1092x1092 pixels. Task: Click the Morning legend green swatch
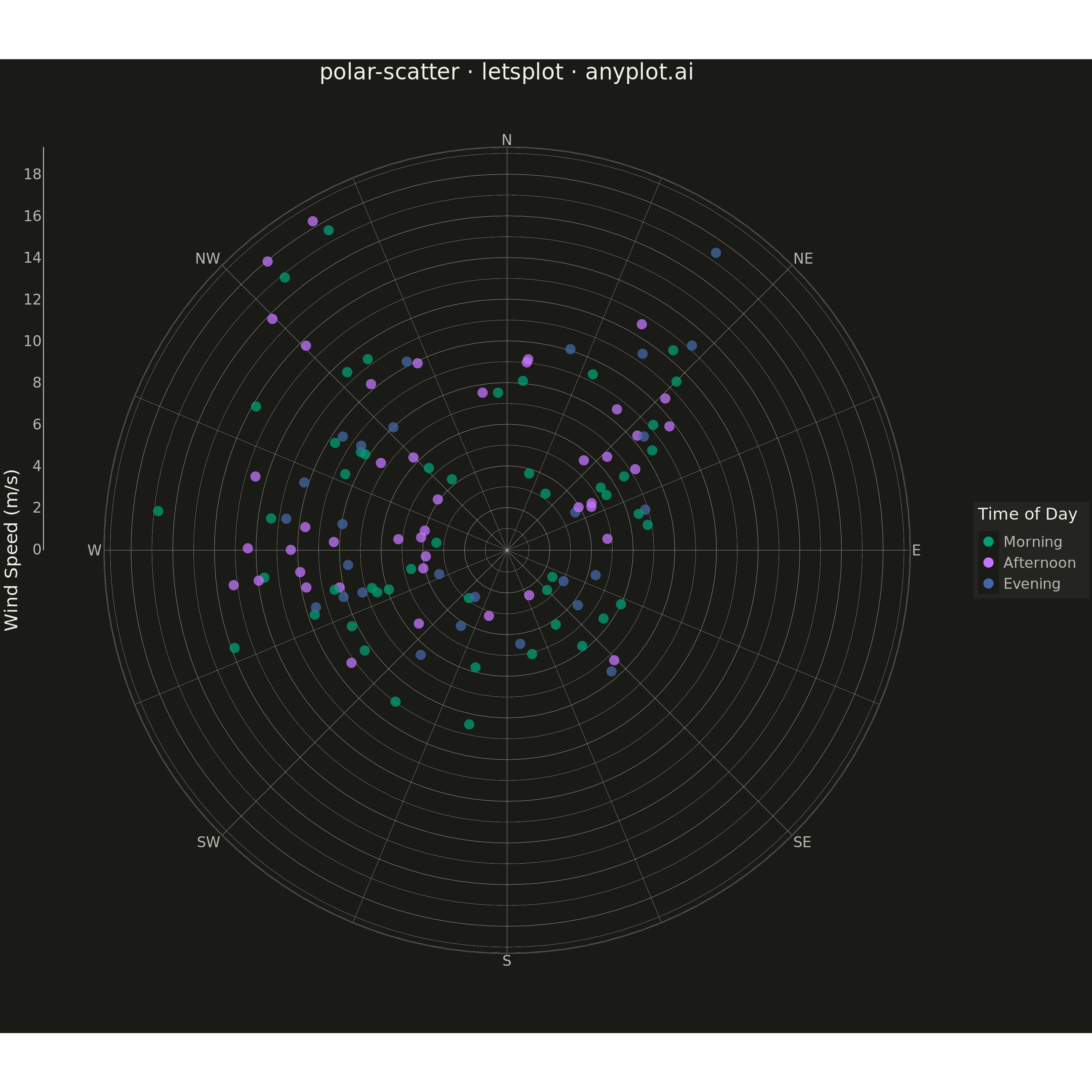click(x=989, y=541)
